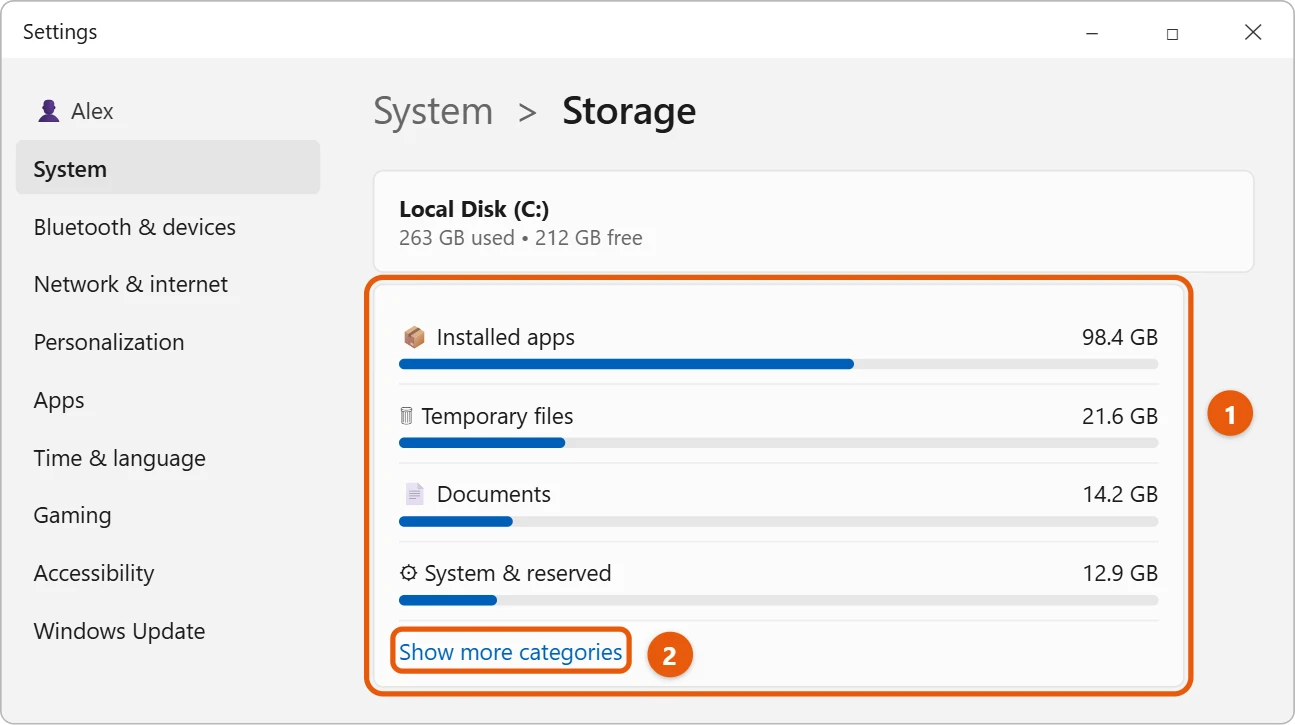Click the Documents usage bar

[x=778, y=521]
